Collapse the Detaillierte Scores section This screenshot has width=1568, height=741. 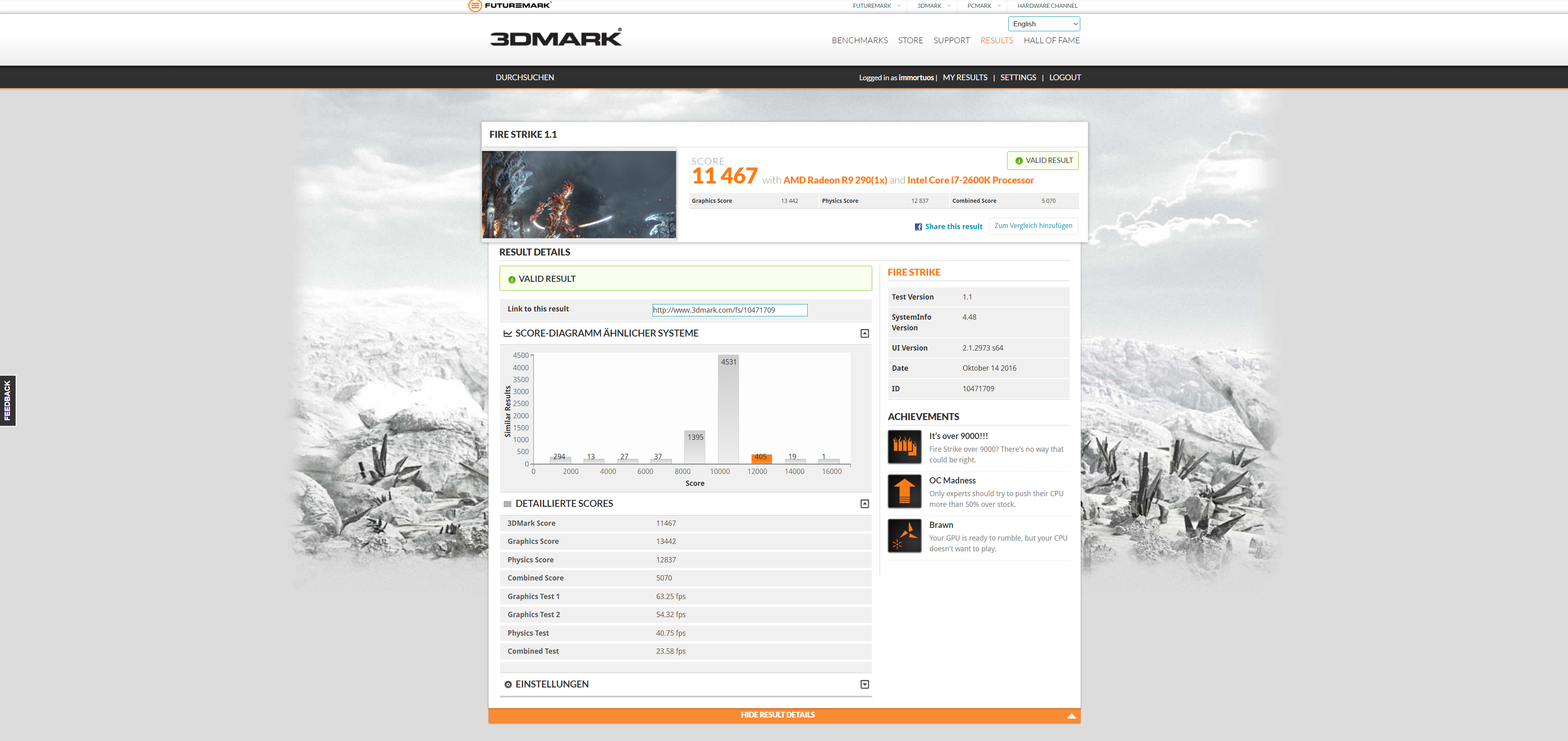coord(864,504)
